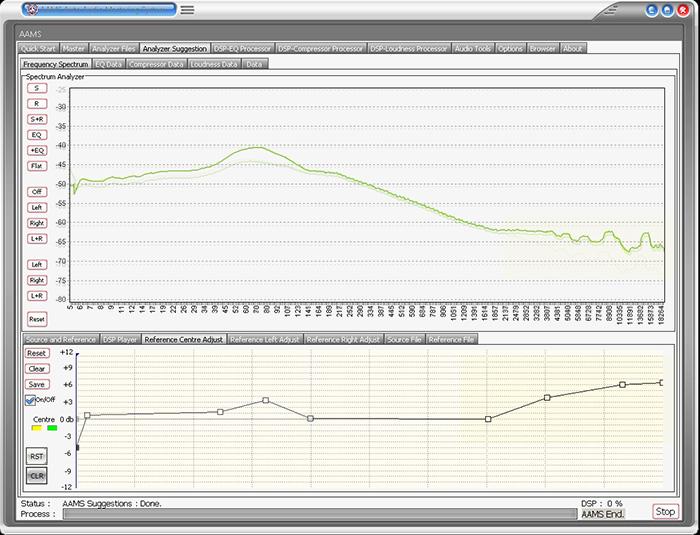Click the yellow Centre color swatch

coord(37,428)
